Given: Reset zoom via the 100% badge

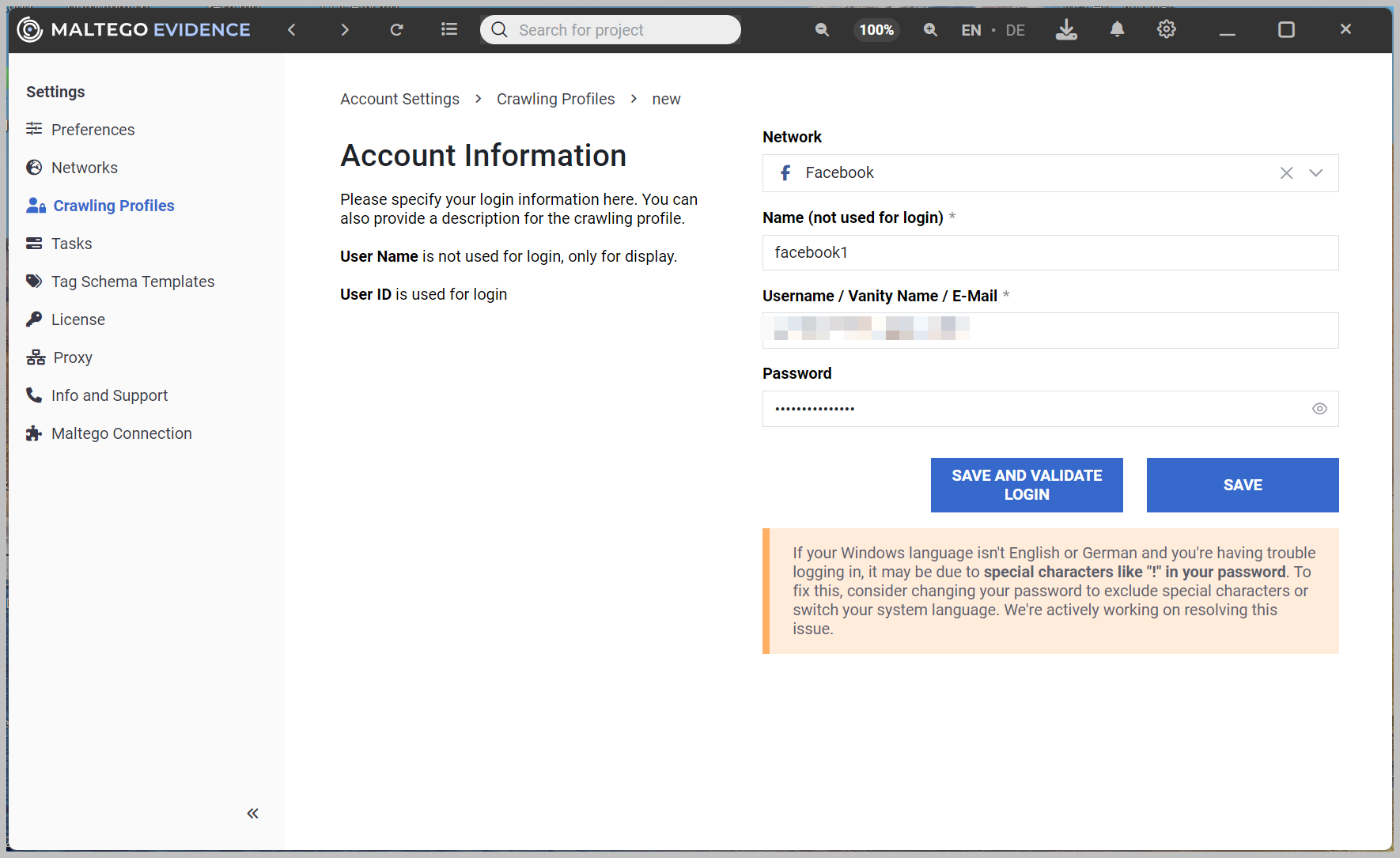Looking at the screenshot, I should [876, 30].
